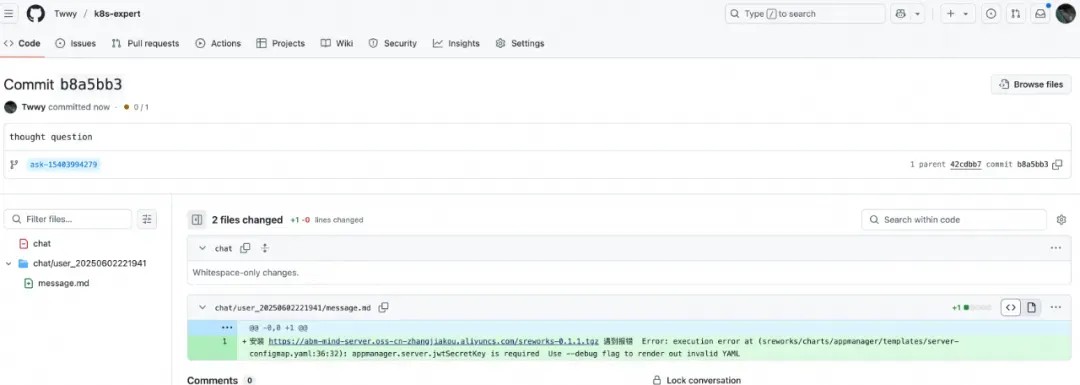Switch to the Pull requests tab
This screenshot has height=385, width=1080.
click(145, 43)
